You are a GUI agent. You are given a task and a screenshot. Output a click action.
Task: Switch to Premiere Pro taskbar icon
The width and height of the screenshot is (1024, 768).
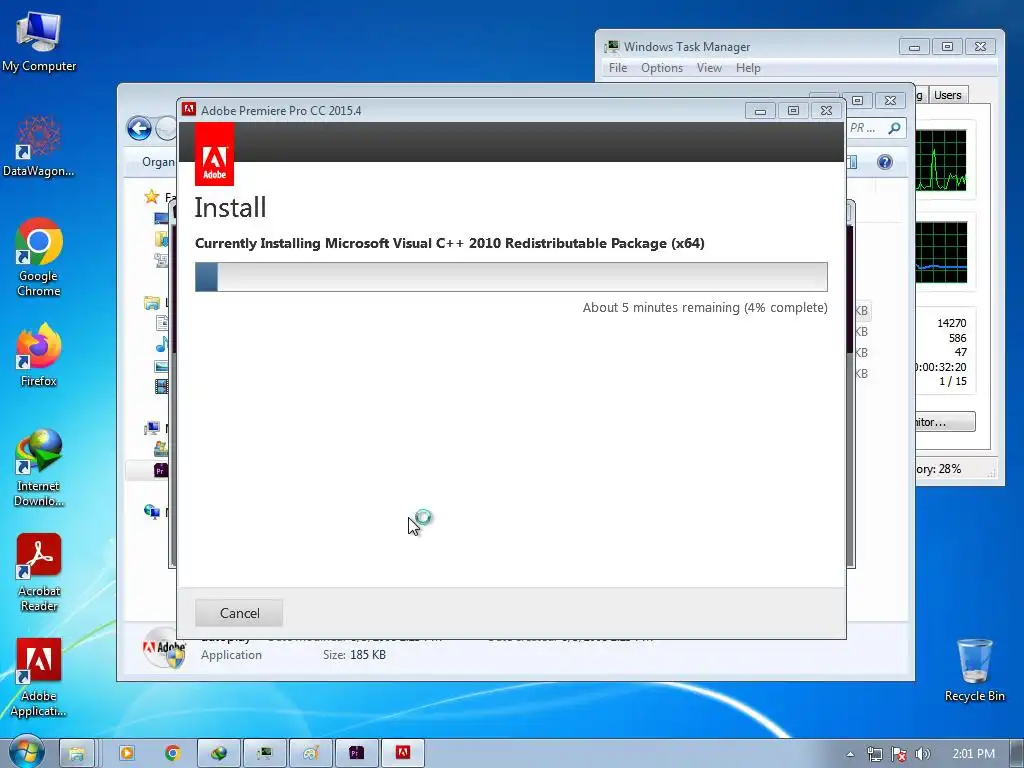[357, 753]
